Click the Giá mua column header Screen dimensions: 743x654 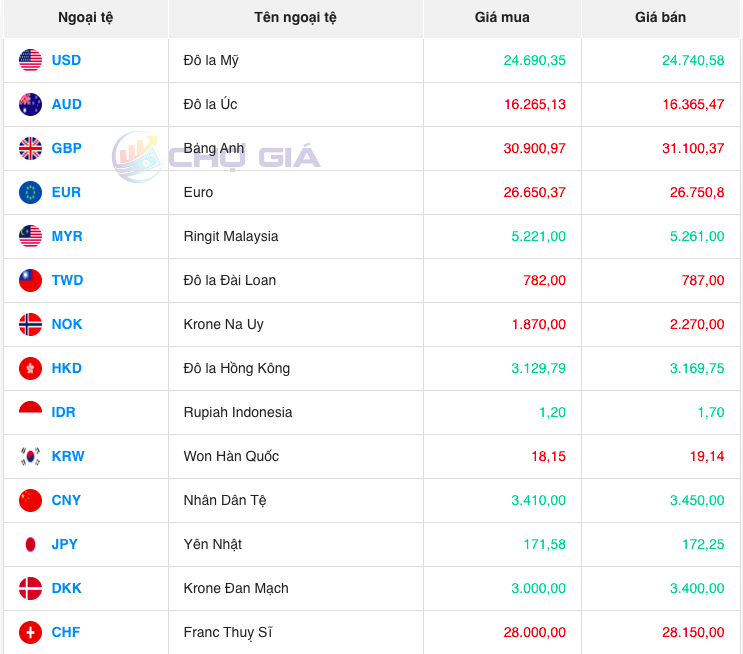tap(502, 17)
